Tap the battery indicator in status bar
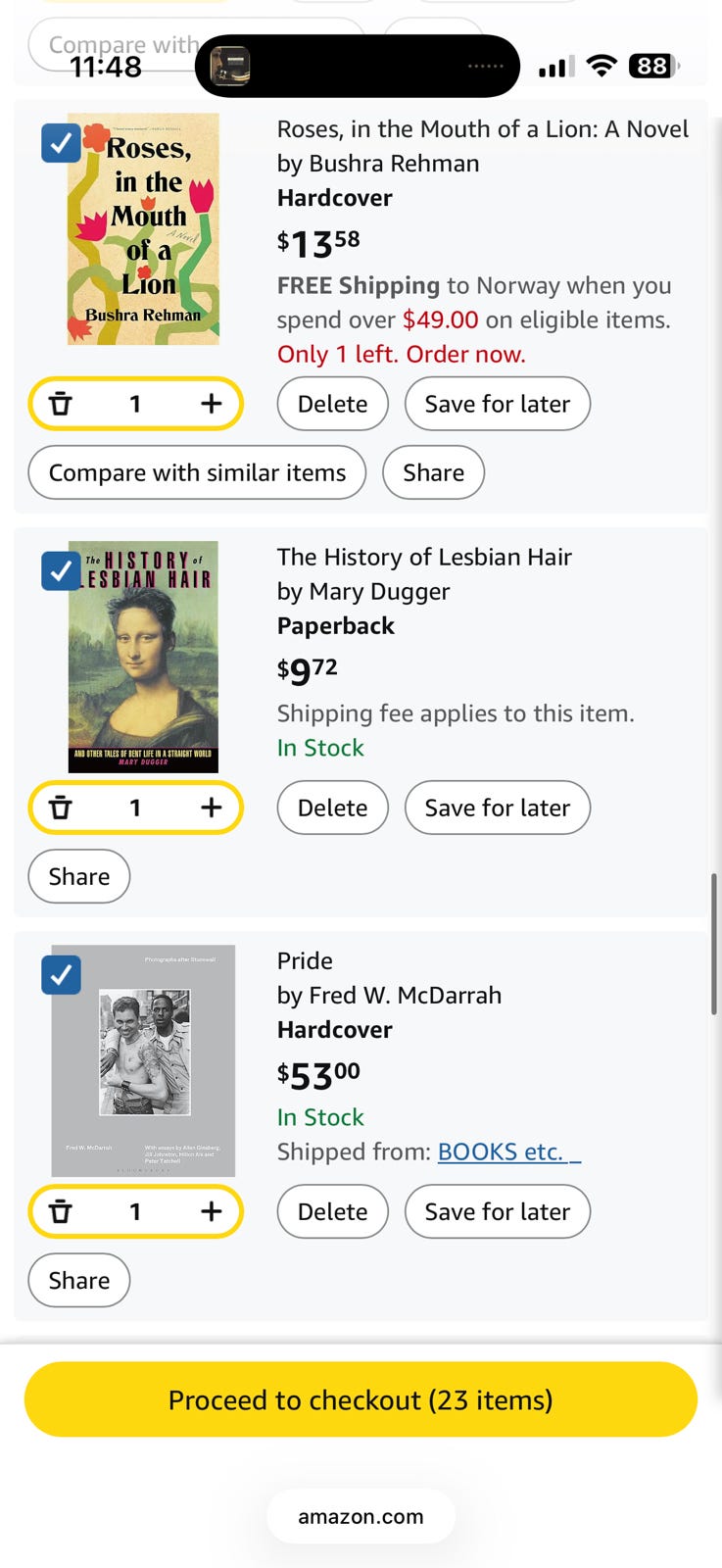 [x=653, y=66]
